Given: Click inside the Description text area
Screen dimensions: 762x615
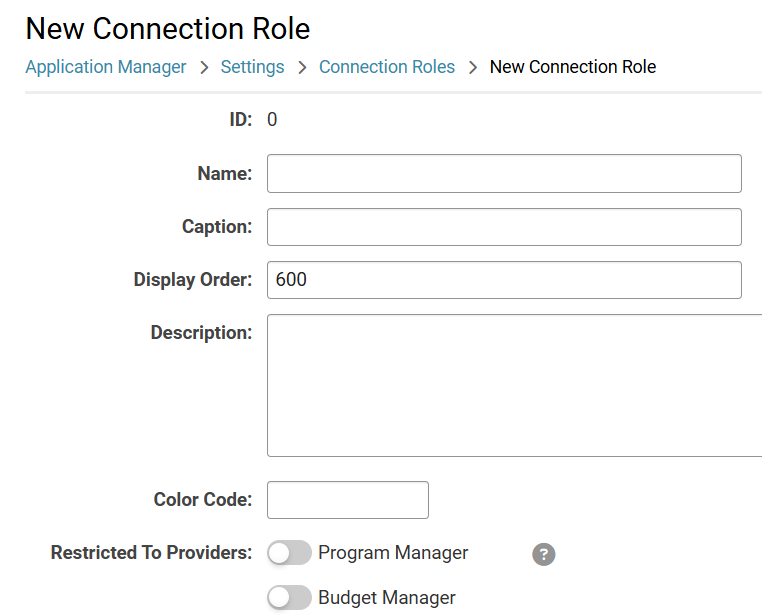Looking at the screenshot, I should point(514,385).
